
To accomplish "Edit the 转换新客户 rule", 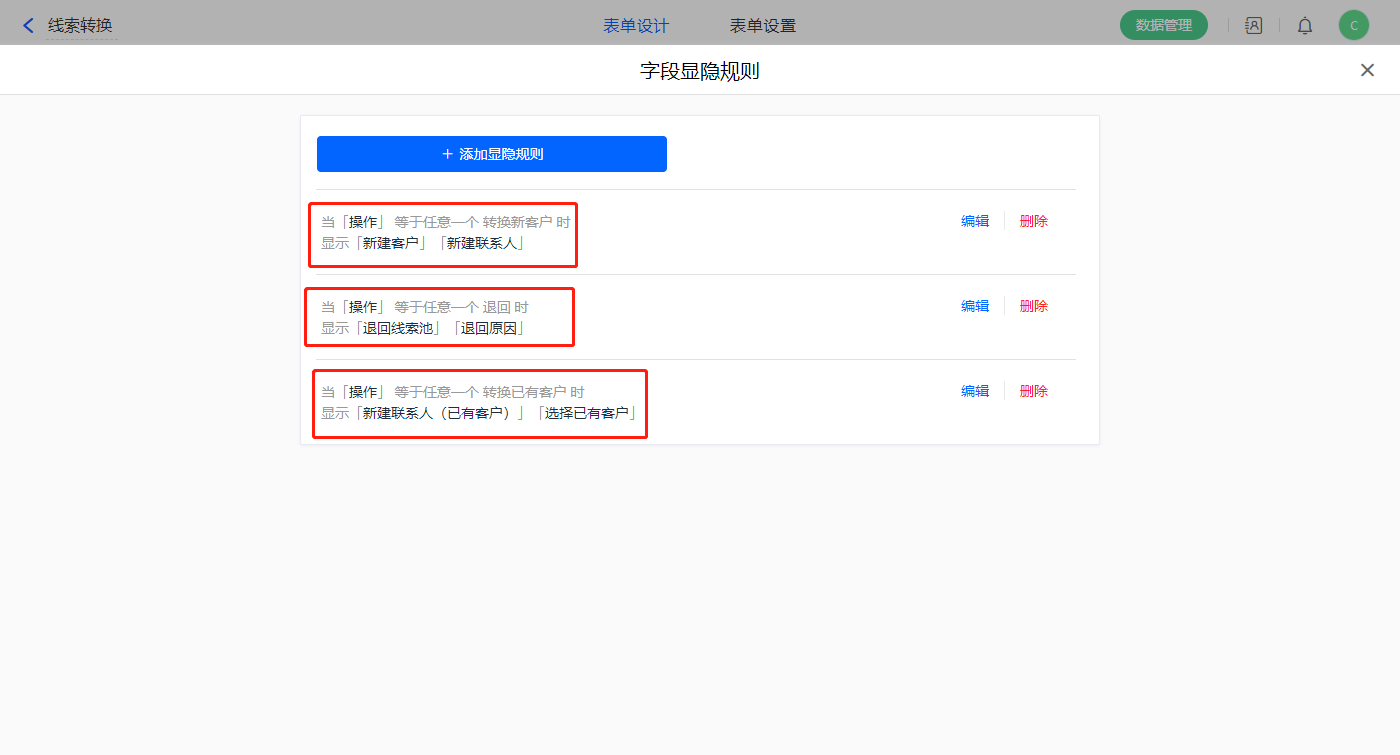I will pos(975,221).
